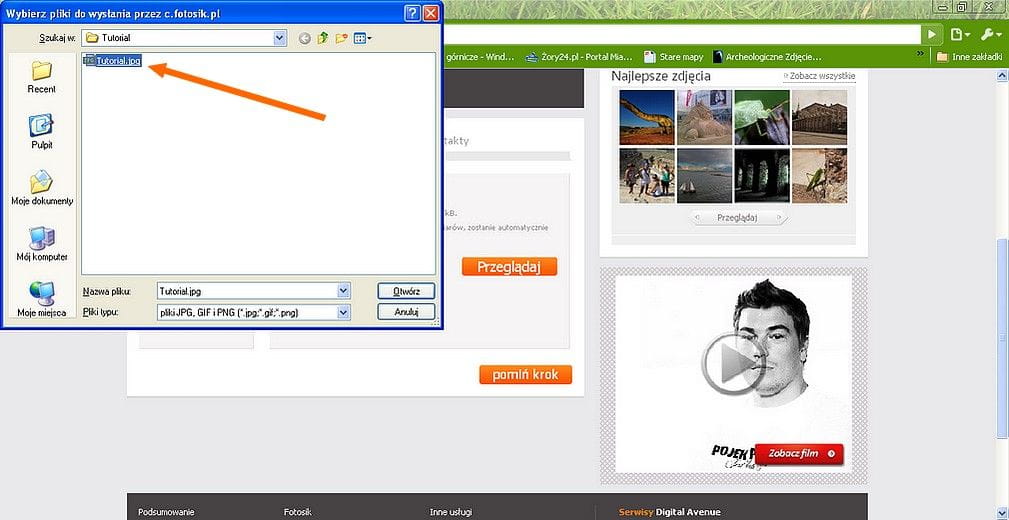Expand the Pliki typu filter dropdown
This screenshot has width=1009, height=520.
(x=344, y=313)
